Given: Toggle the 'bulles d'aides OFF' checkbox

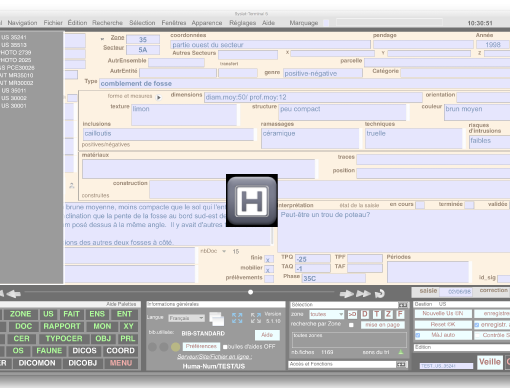Looking at the screenshot, I should [x=225, y=347].
